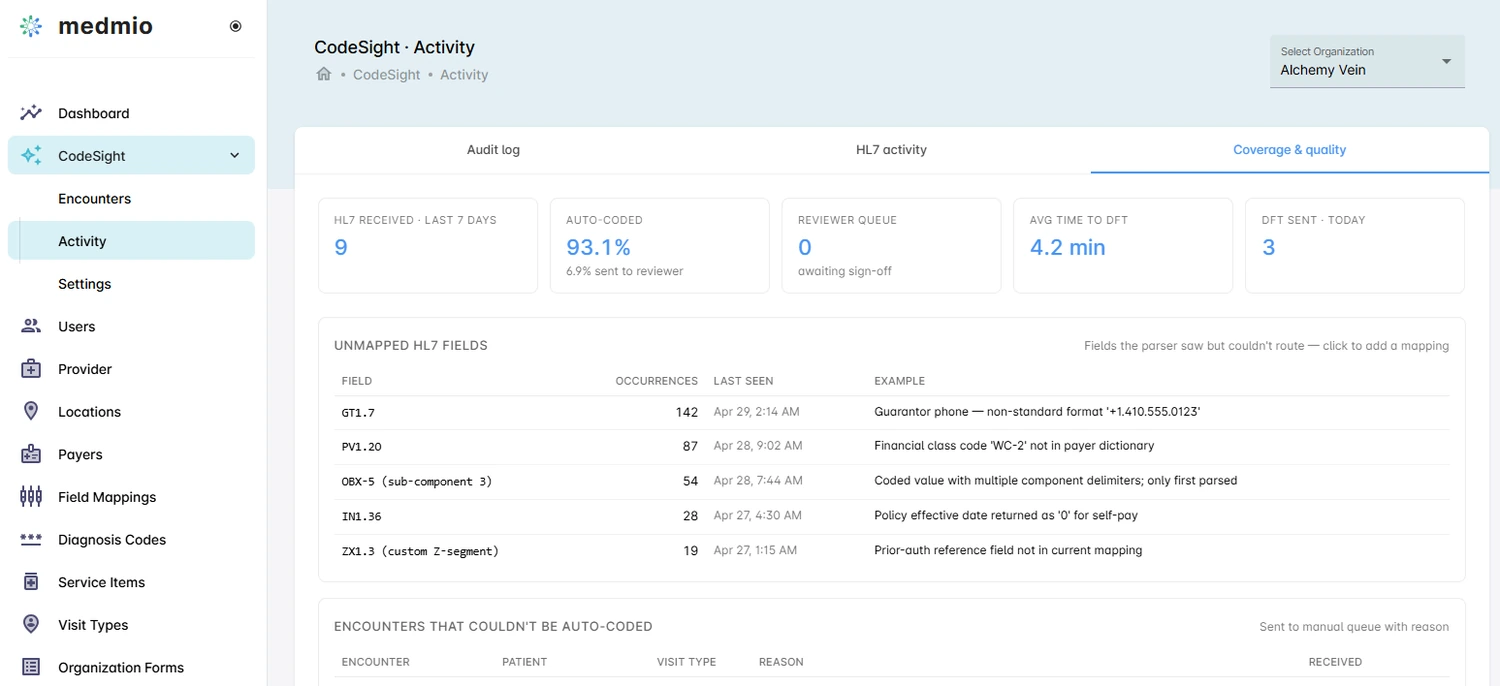The height and width of the screenshot is (686, 1500).
Task: Go to Payers page
Action: [x=131, y=454]
